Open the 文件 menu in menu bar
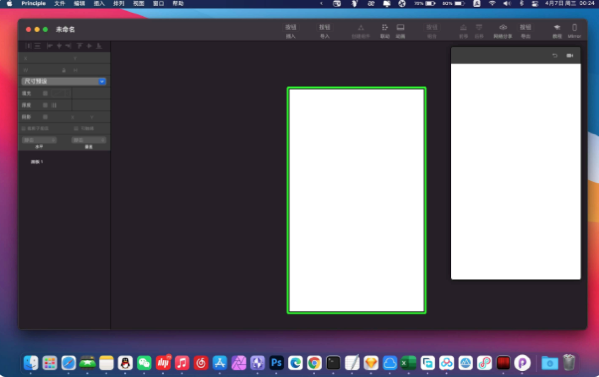Image resolution: width=599 pixels, height=377 pixels. pos(60,3)
